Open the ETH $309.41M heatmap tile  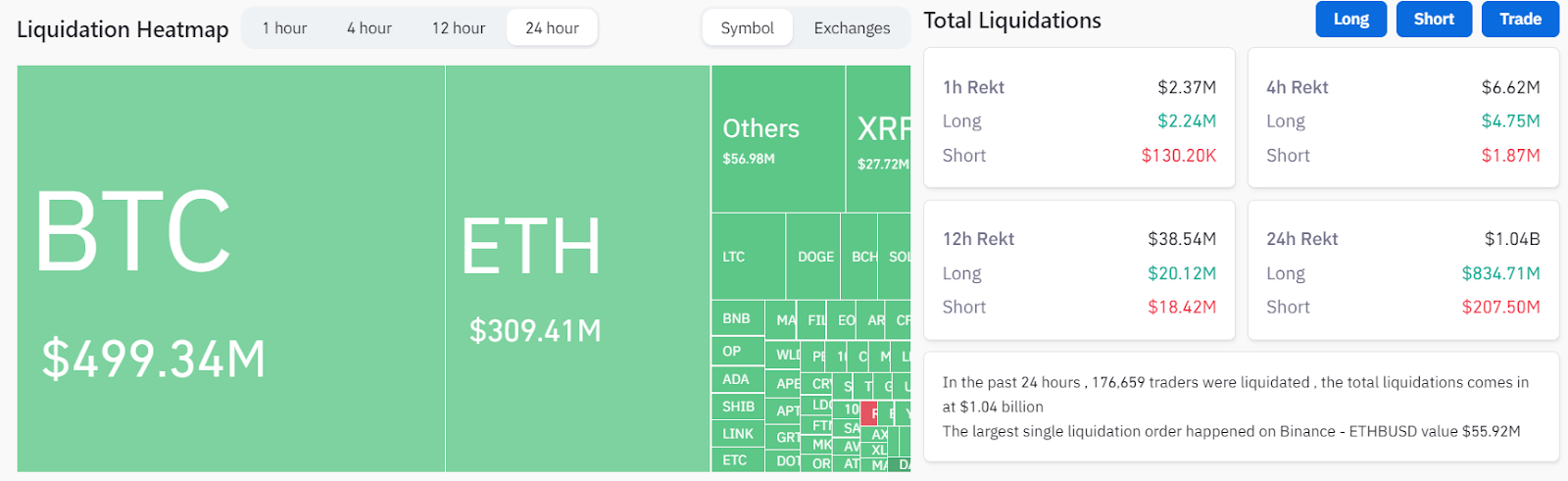(x=578, y=268)
